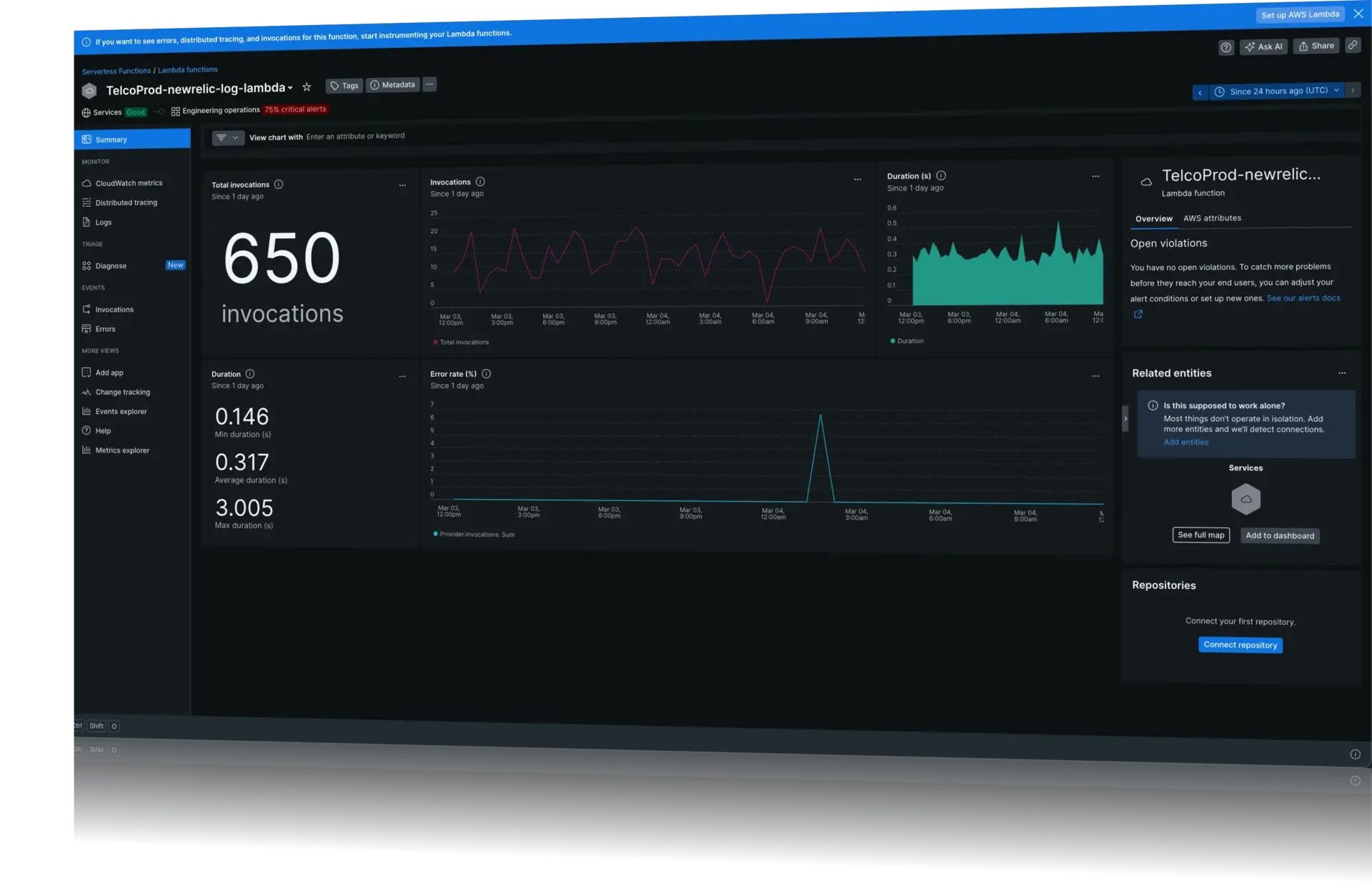
Task: Select Distributed tracing in the sidebar
Action: tap(126, 202)
